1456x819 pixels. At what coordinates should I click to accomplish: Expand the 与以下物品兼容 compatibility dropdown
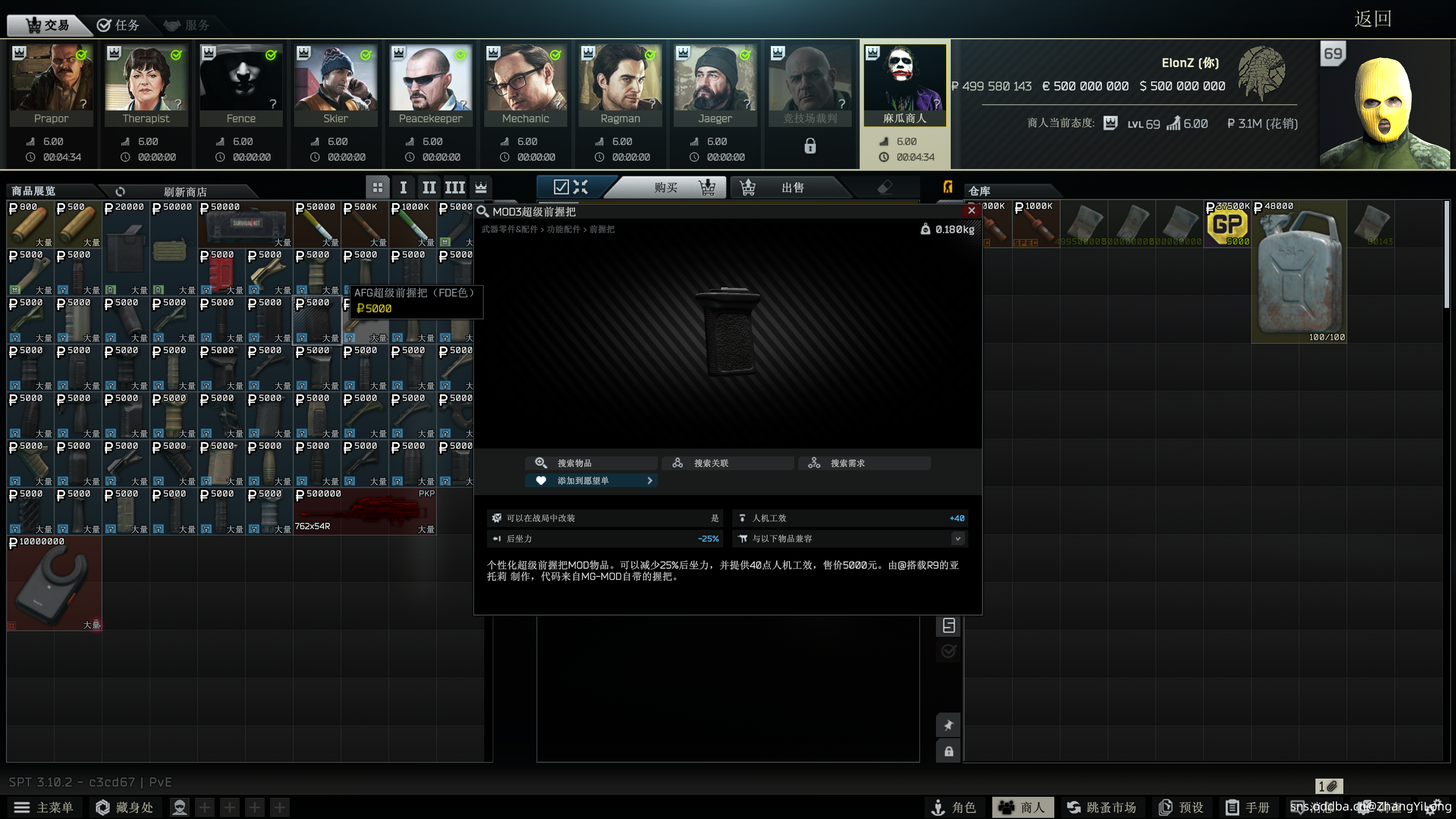coord(958,539)
